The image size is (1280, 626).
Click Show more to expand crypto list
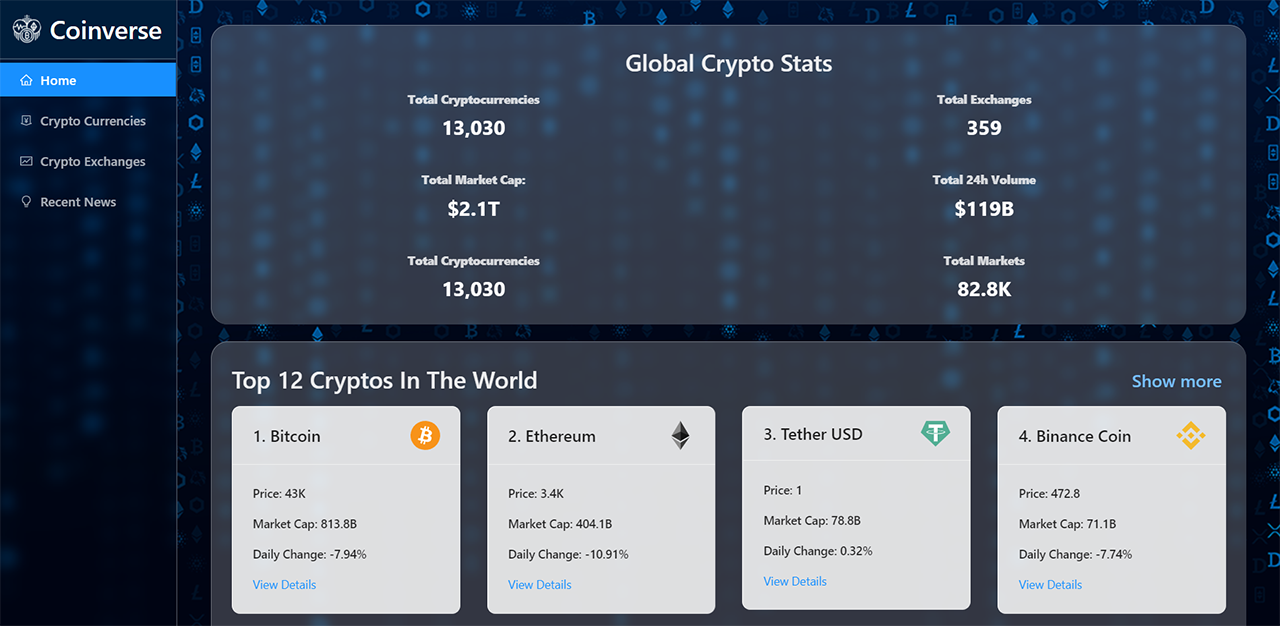pos(1176,381)
